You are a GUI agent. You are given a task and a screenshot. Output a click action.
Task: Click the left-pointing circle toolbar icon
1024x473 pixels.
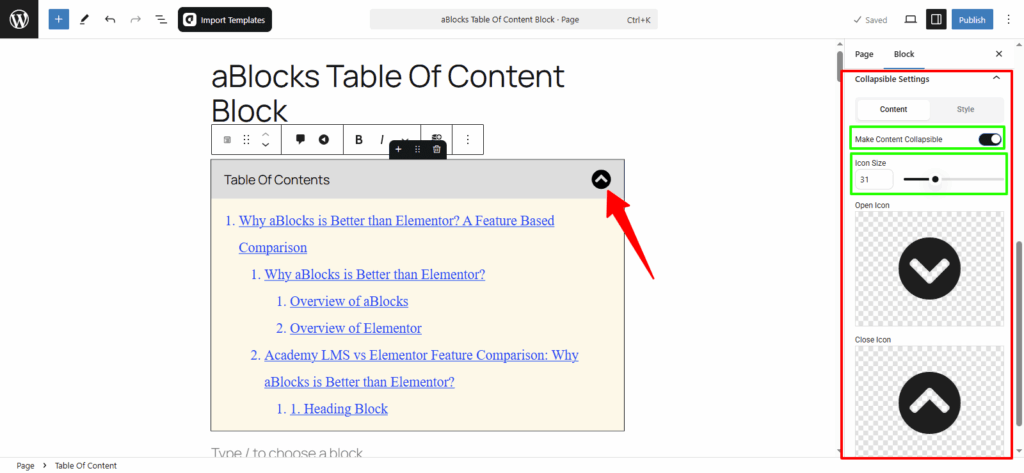(324, 139)
